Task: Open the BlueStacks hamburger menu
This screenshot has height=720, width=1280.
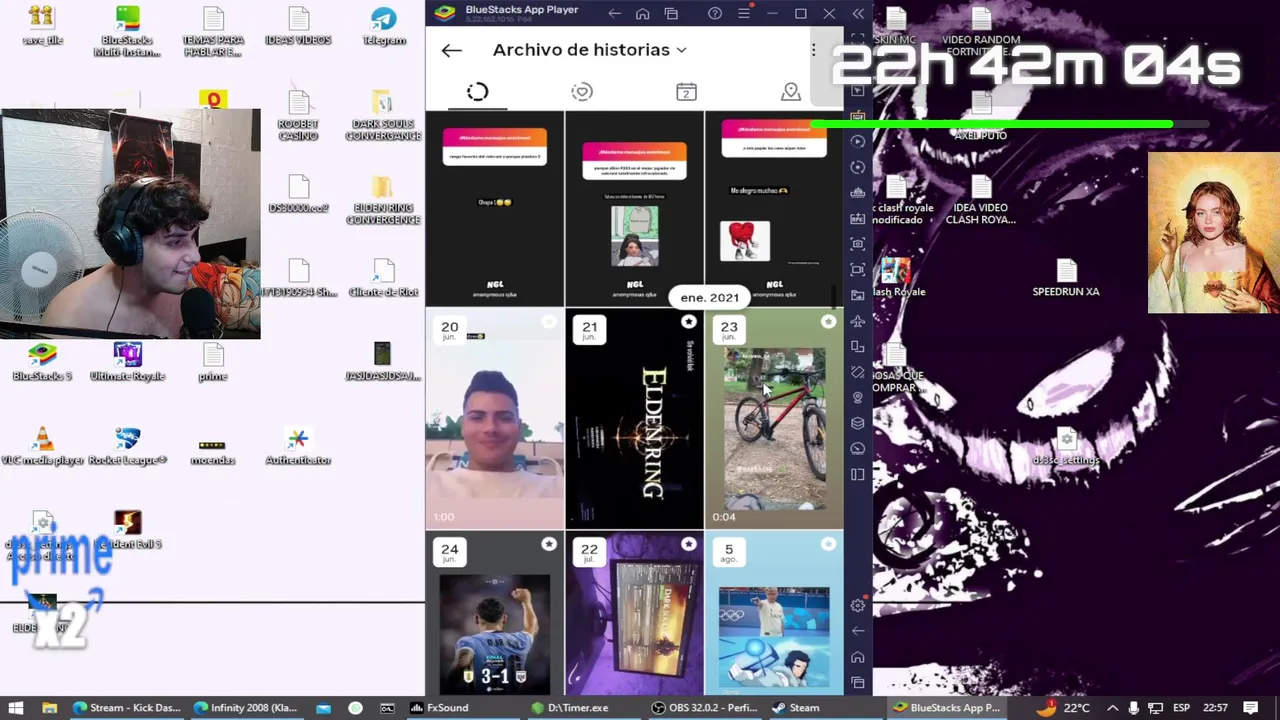Action: [744, 14]
